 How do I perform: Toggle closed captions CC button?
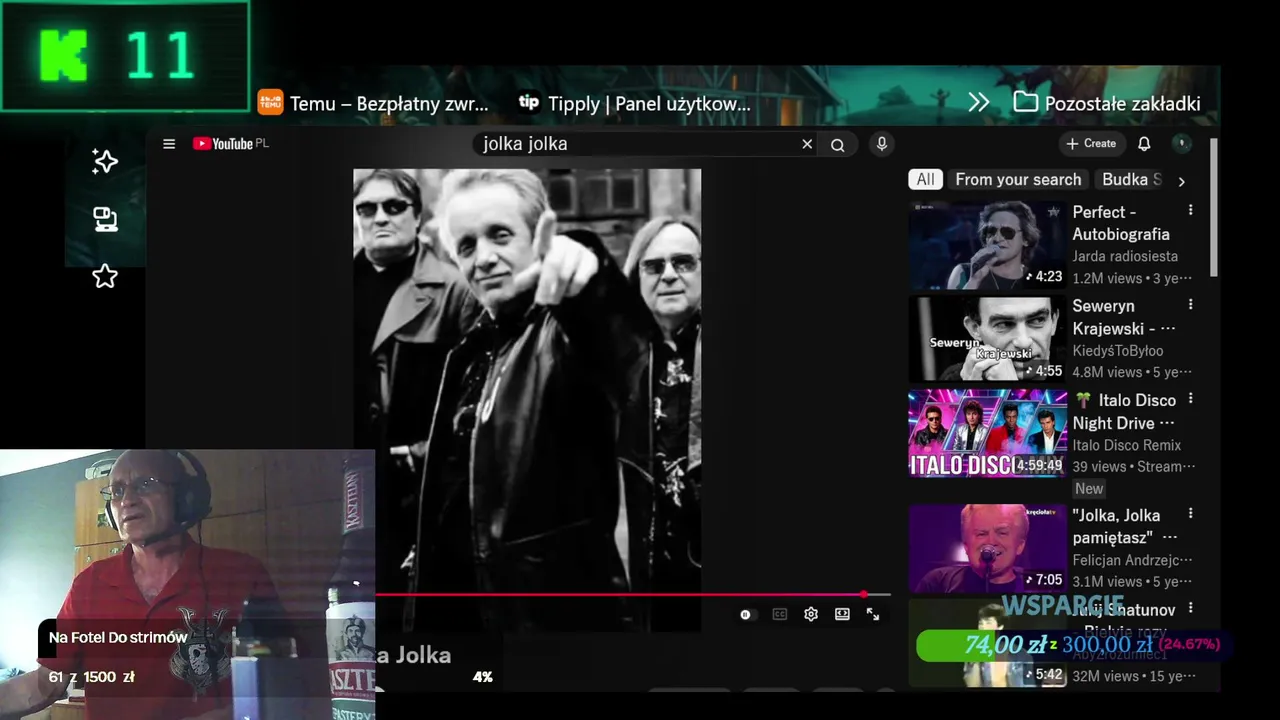779,614
